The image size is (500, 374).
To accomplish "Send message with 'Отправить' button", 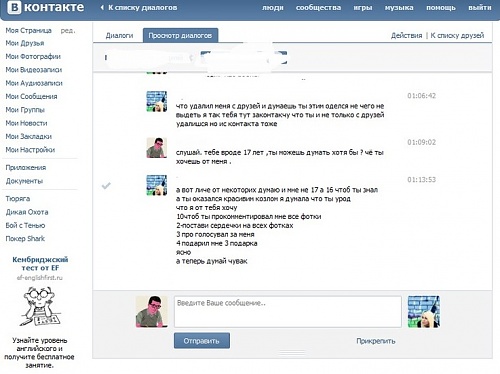I will pos(202,341).
